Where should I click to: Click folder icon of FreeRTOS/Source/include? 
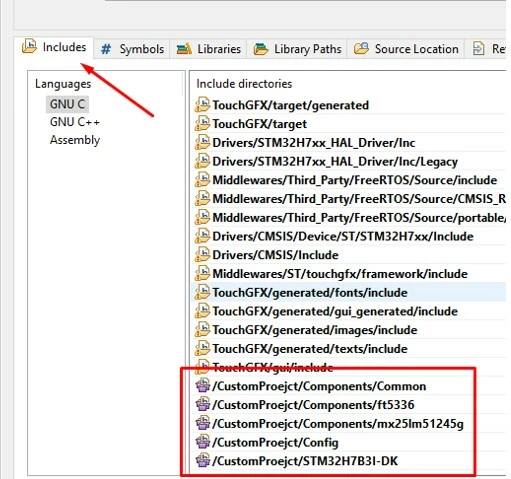pyautogui.click(x=202, y=179)
